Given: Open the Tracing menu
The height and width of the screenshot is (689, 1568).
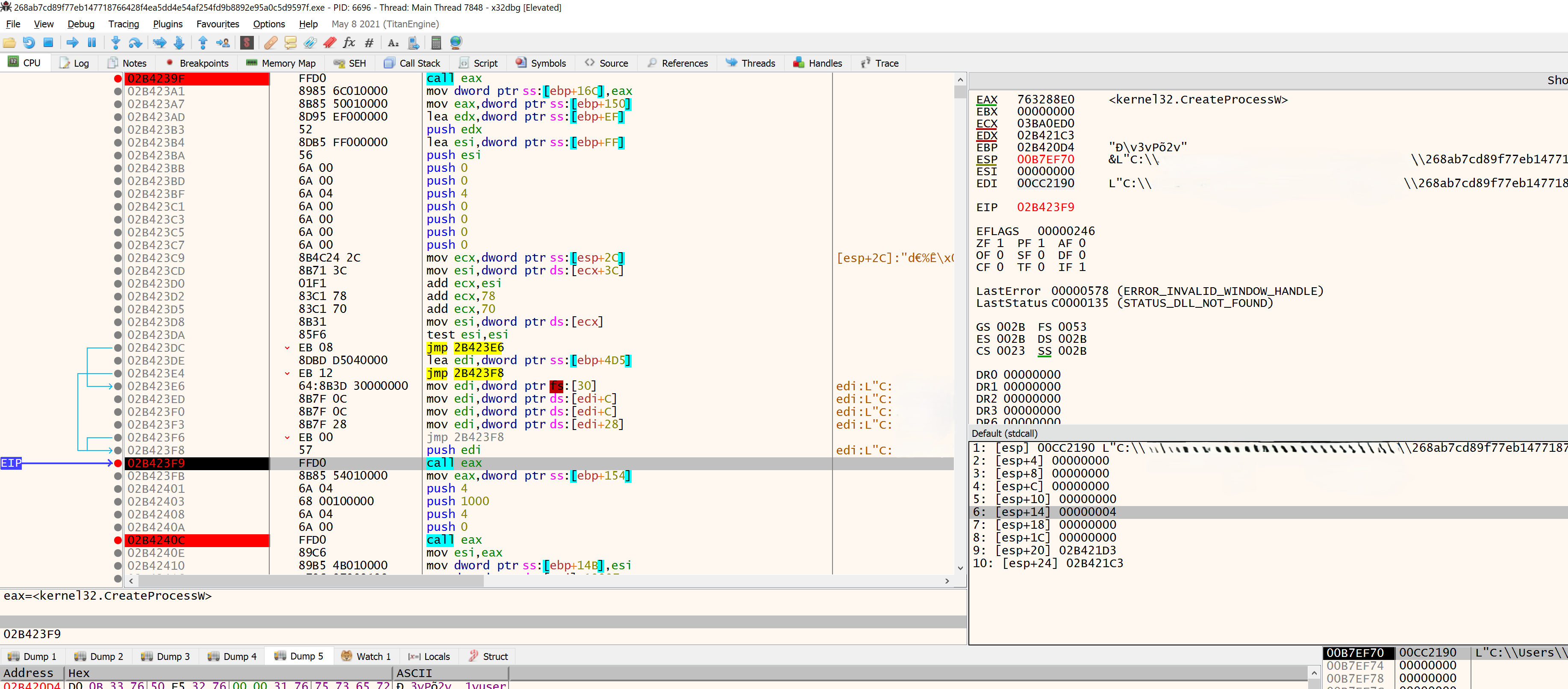Looking at the screenshot, I should (124, 24).
